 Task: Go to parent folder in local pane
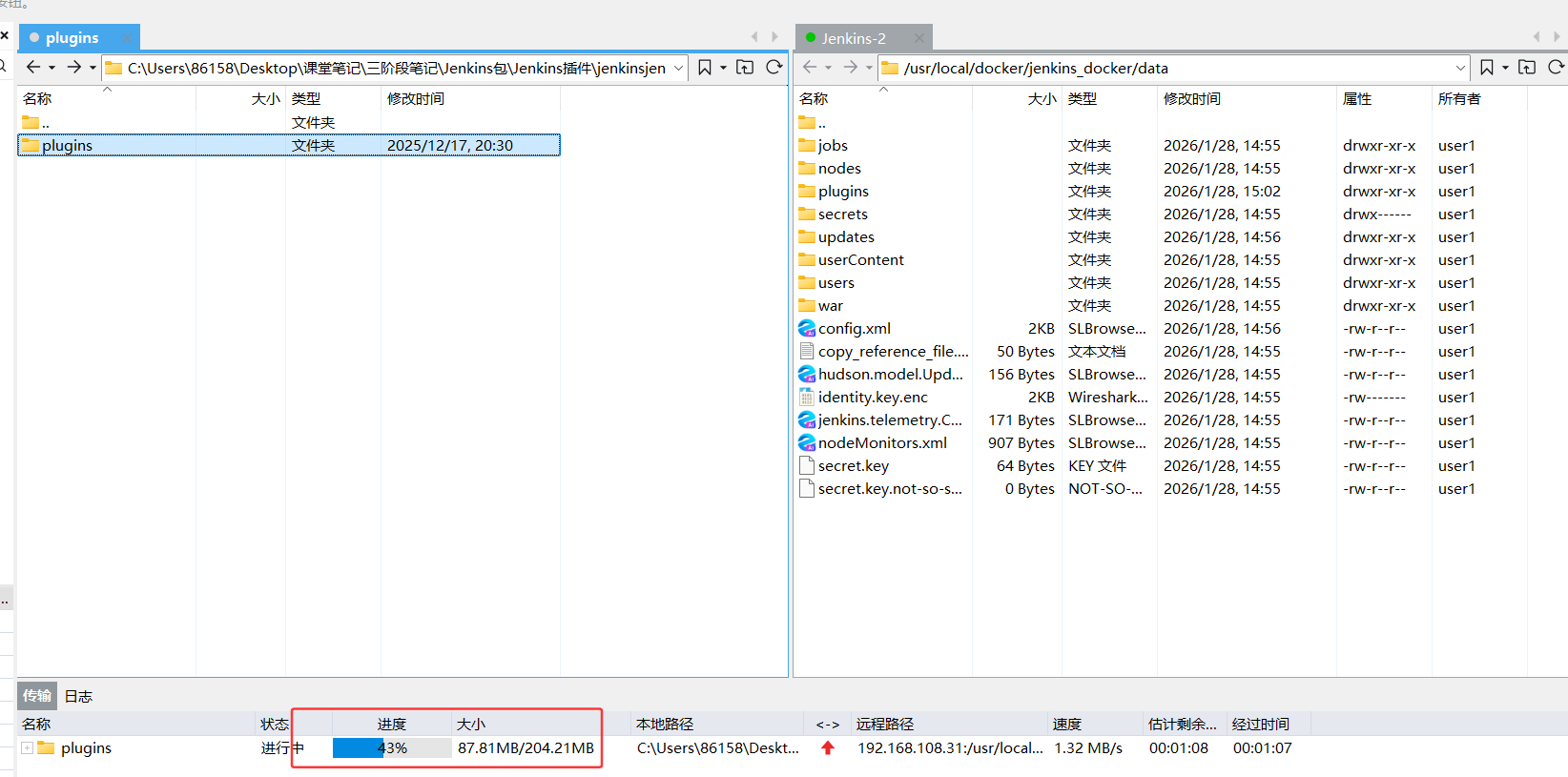(x=746, y=67)
